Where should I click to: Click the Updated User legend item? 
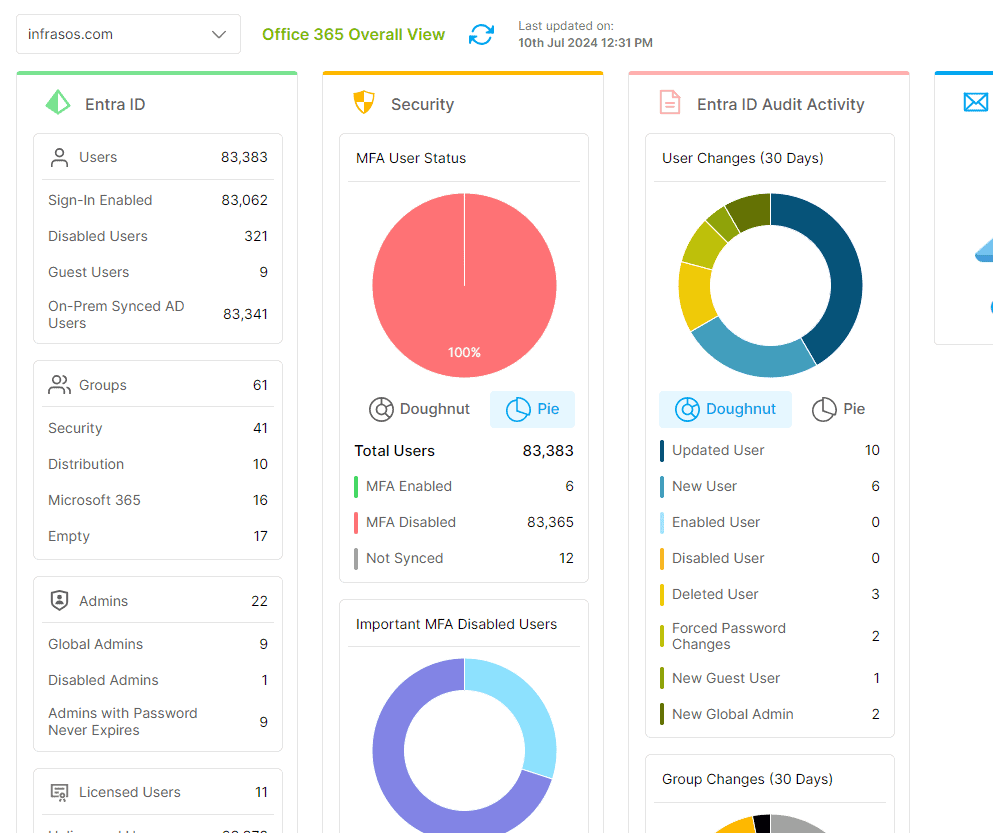click(718, 450)
